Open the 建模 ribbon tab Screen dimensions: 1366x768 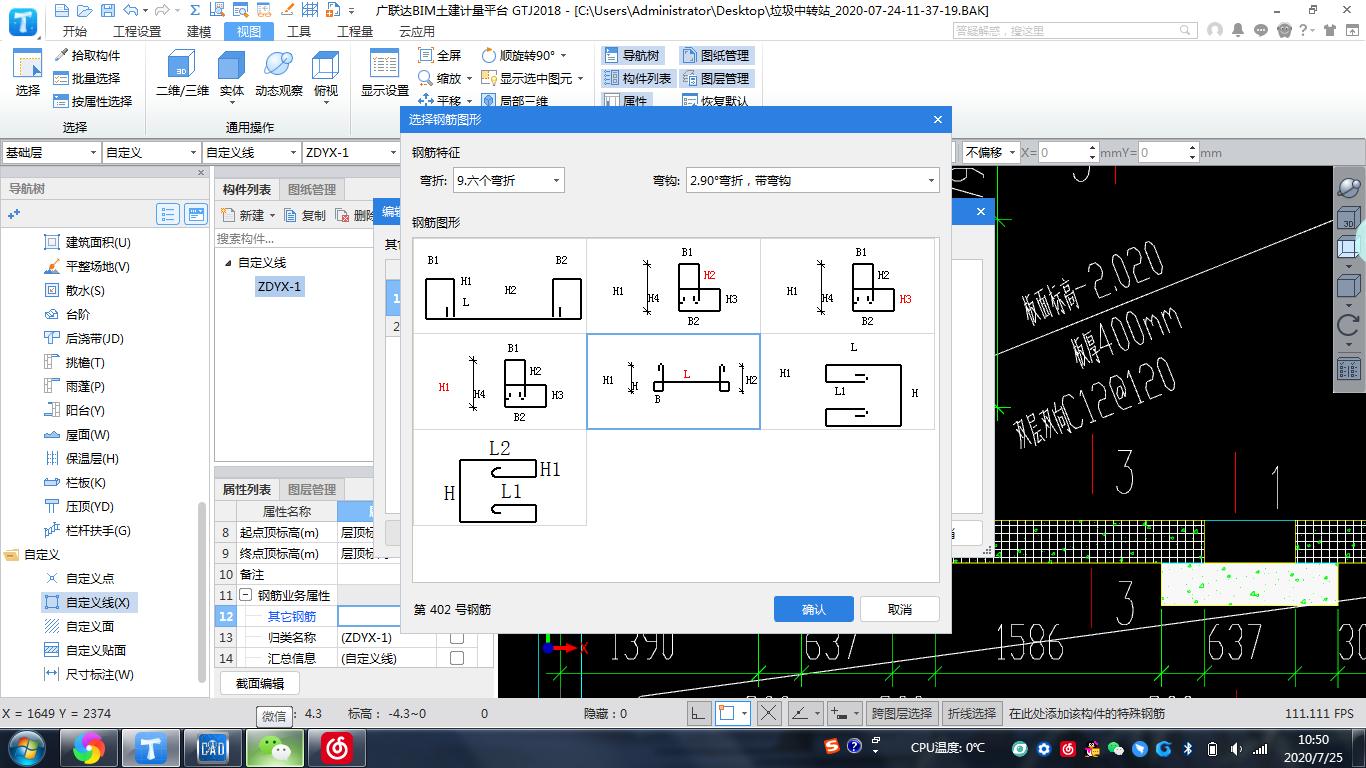coord(199,31)
